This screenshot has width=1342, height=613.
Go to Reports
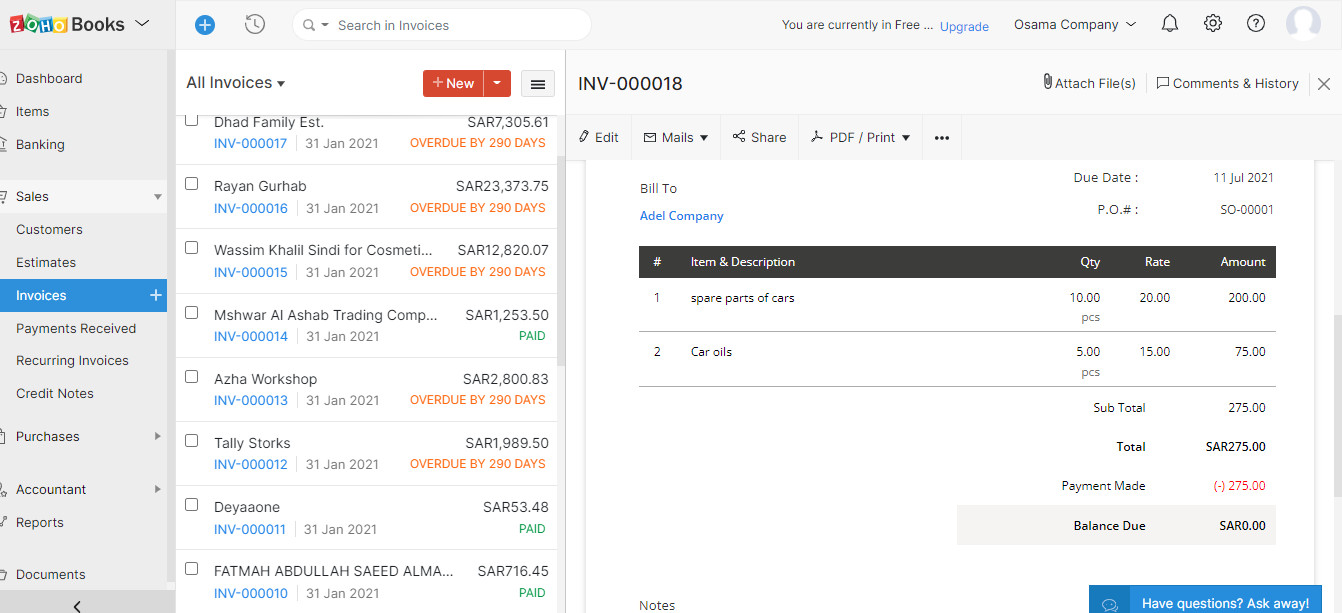(x=40, y=523)
